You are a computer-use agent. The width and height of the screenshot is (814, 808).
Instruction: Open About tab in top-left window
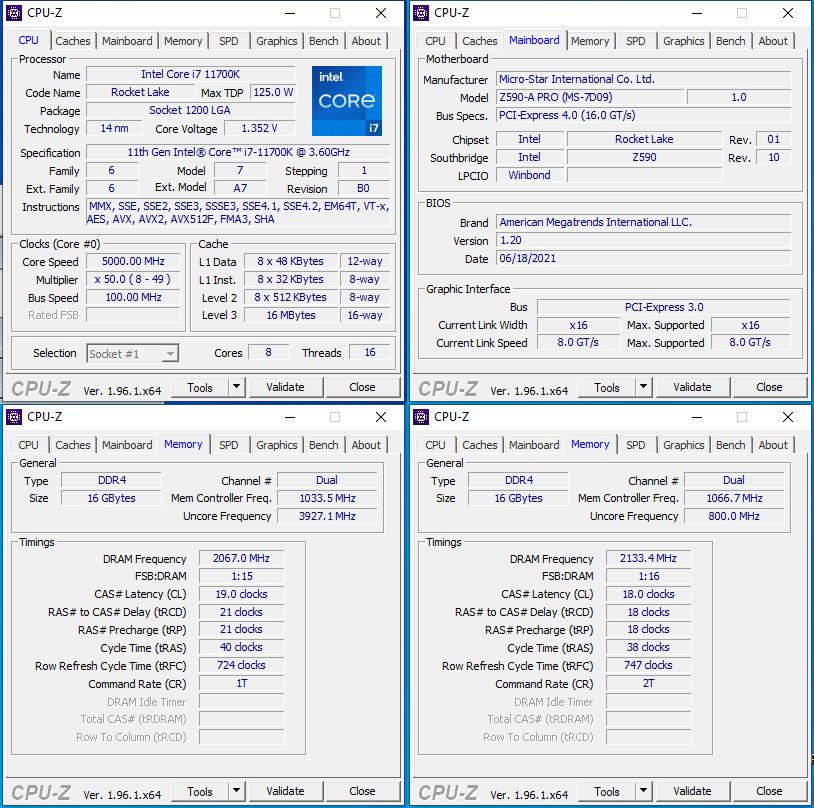[x=366, y=41]
